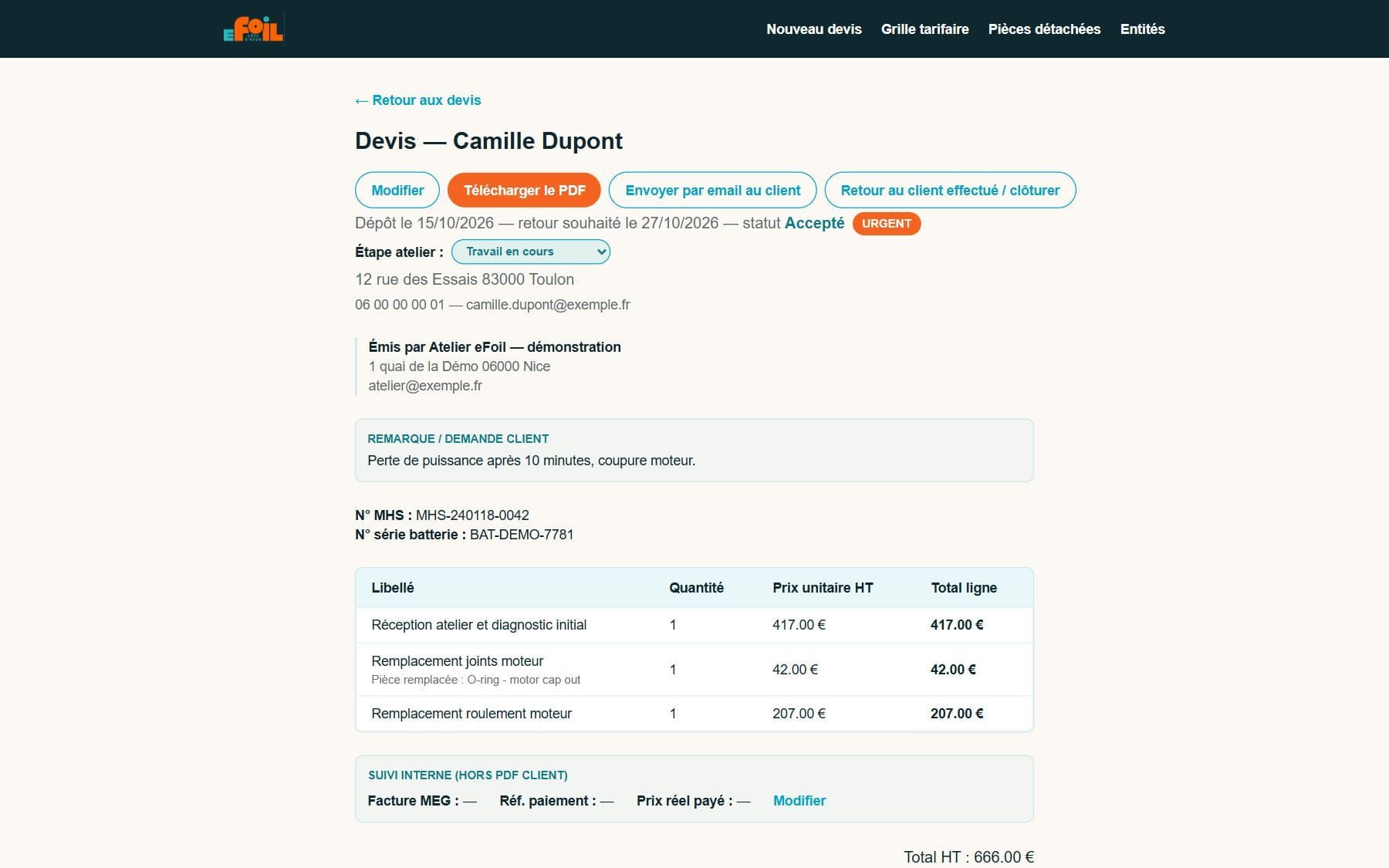Click the Libellé column header
The image size is (1389, 868).
[x=393, y=588]
